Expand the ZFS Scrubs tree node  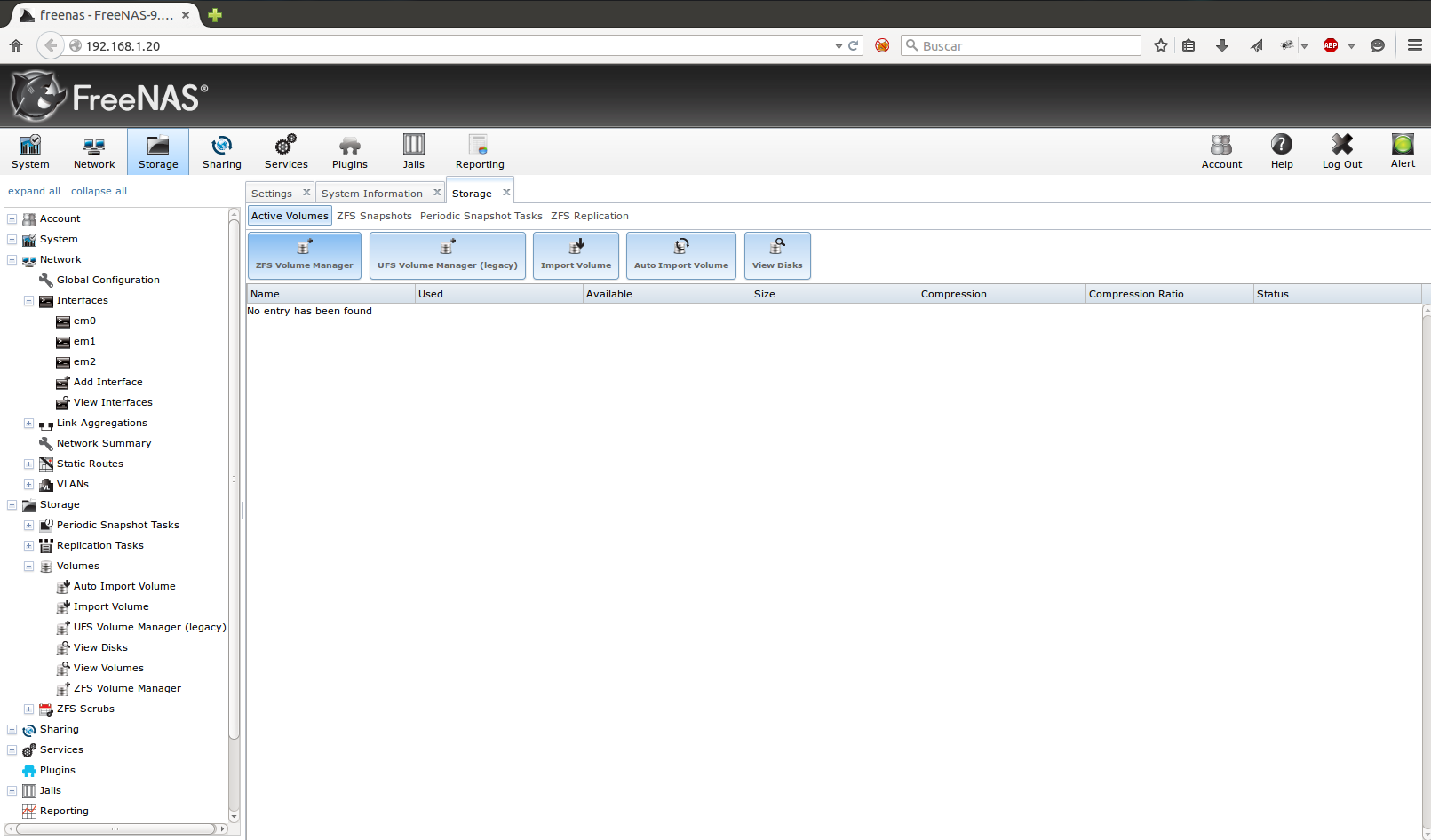tap(28, 709)
